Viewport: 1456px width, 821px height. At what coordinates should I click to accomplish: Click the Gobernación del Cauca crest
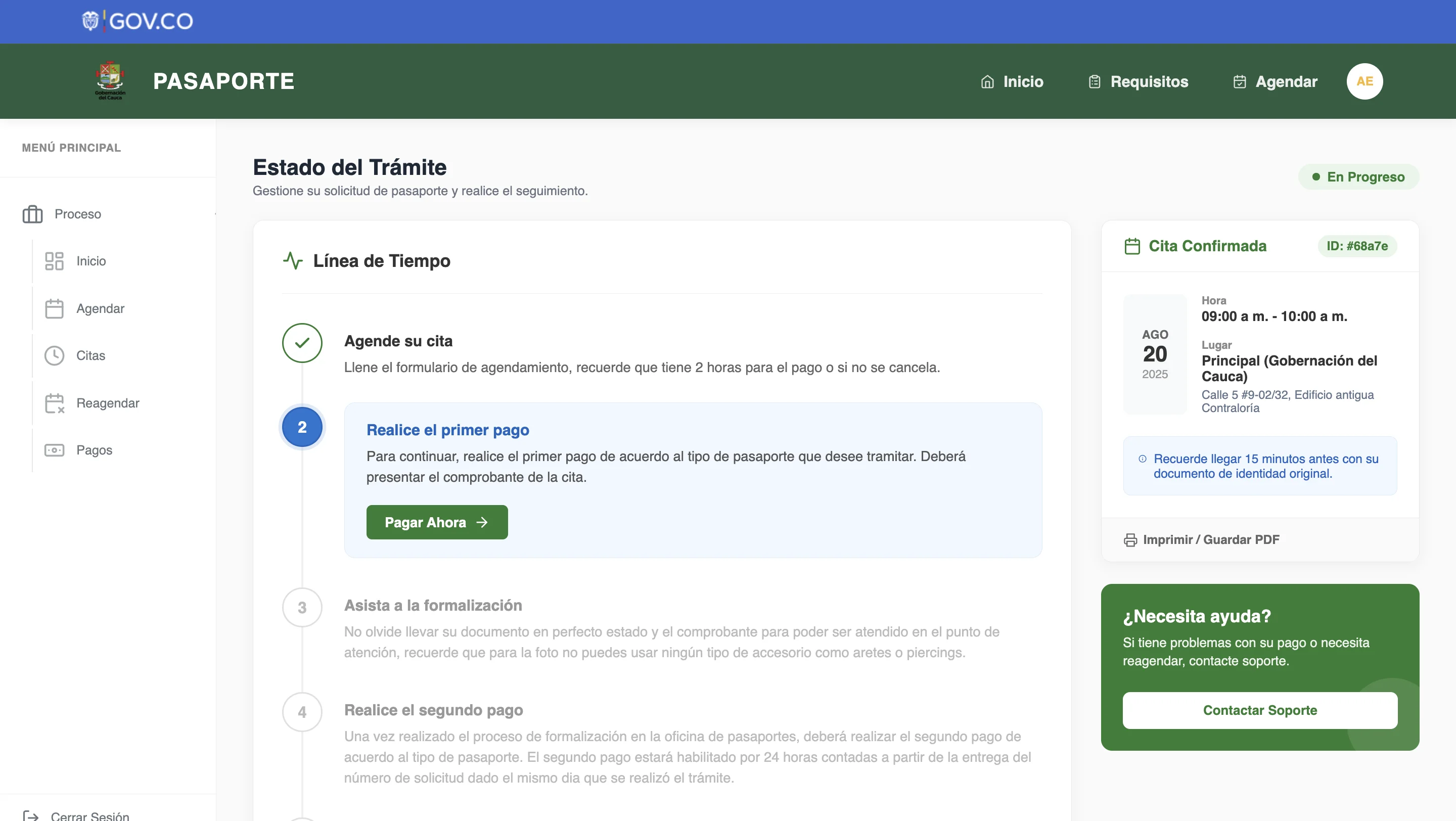pyautogui.click(x=110, y=81)
